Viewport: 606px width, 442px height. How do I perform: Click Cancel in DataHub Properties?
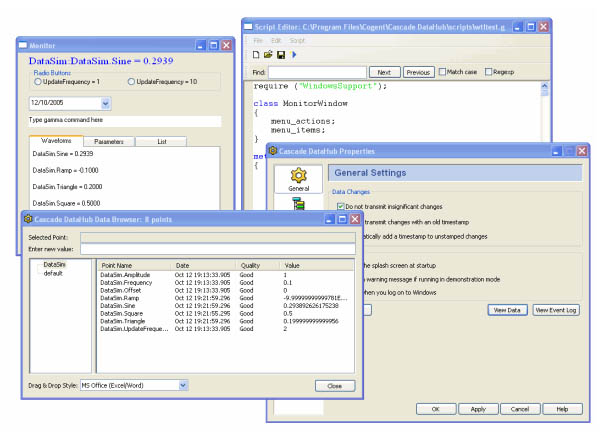click(x=520, y=409)
